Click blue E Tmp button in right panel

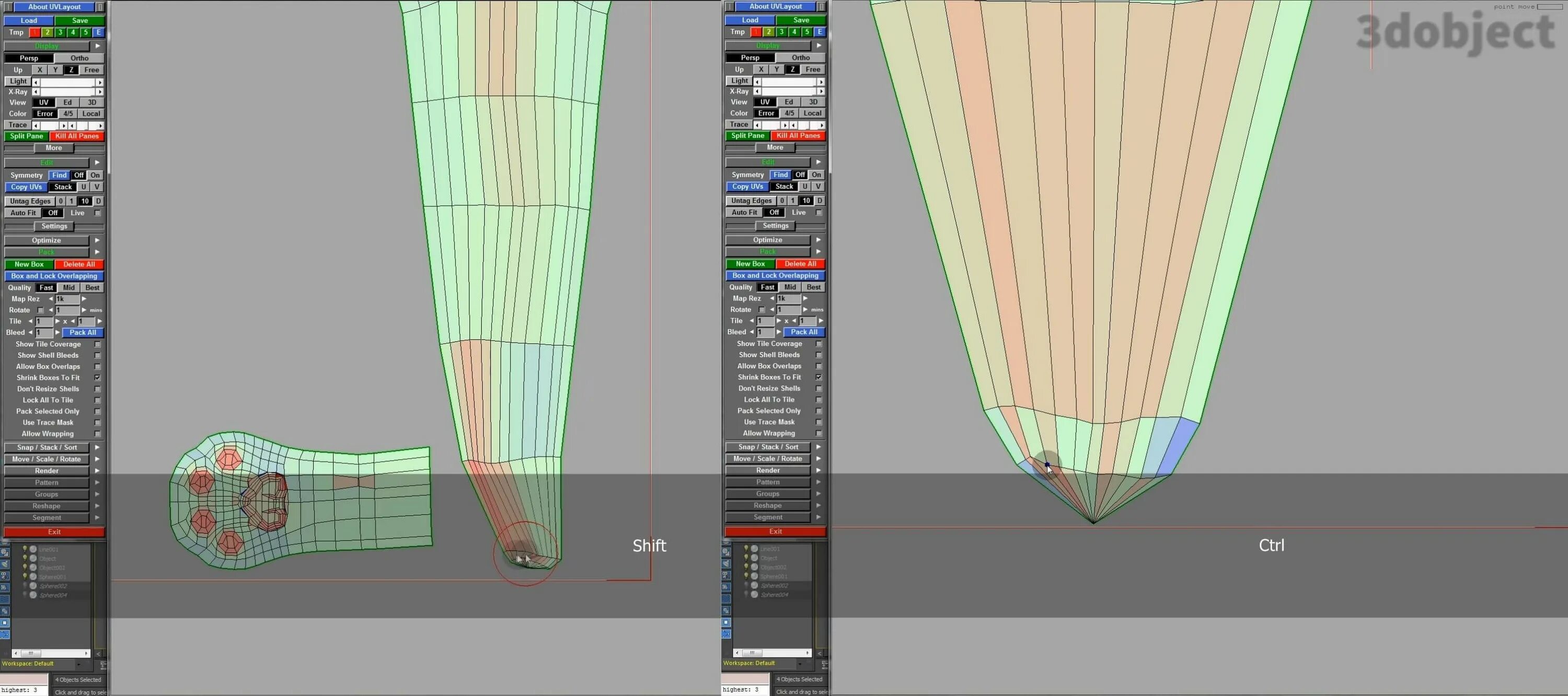tap(820, 32)
